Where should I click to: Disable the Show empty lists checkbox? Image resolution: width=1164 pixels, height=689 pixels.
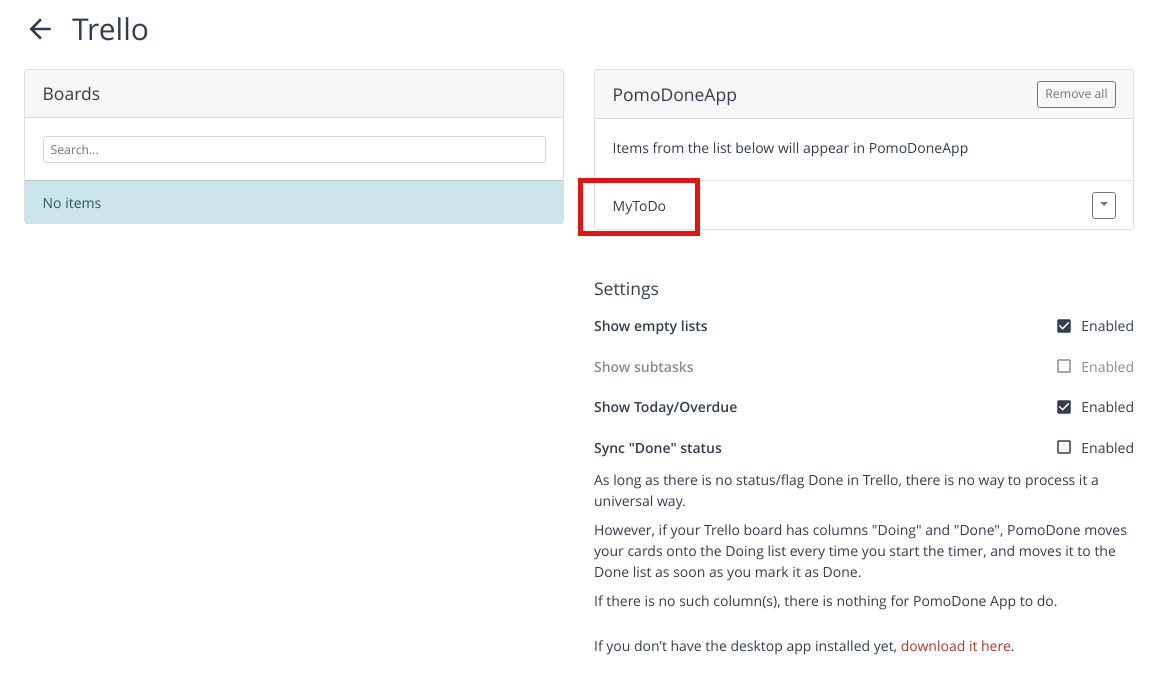[1064, 326]
